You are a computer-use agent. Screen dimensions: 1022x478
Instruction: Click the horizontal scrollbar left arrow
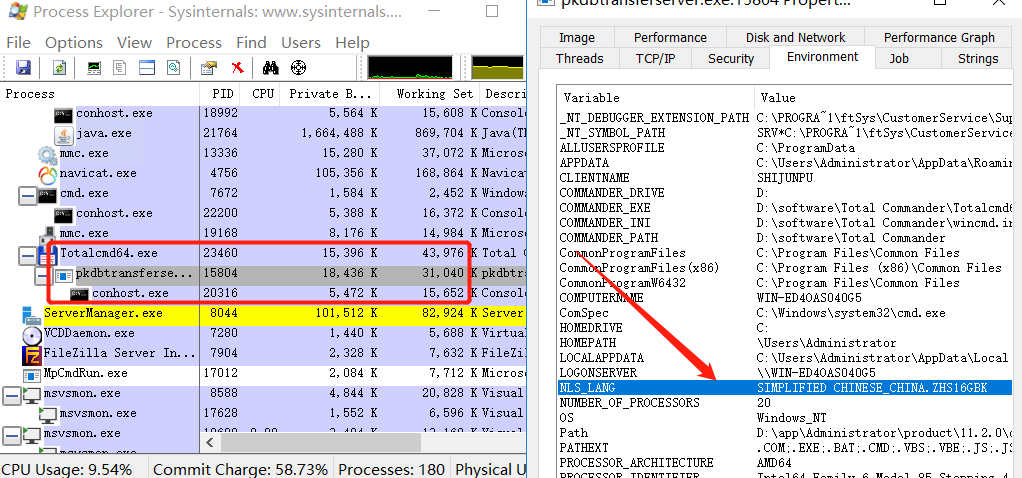pyautogui.click(x=211, y=443)
